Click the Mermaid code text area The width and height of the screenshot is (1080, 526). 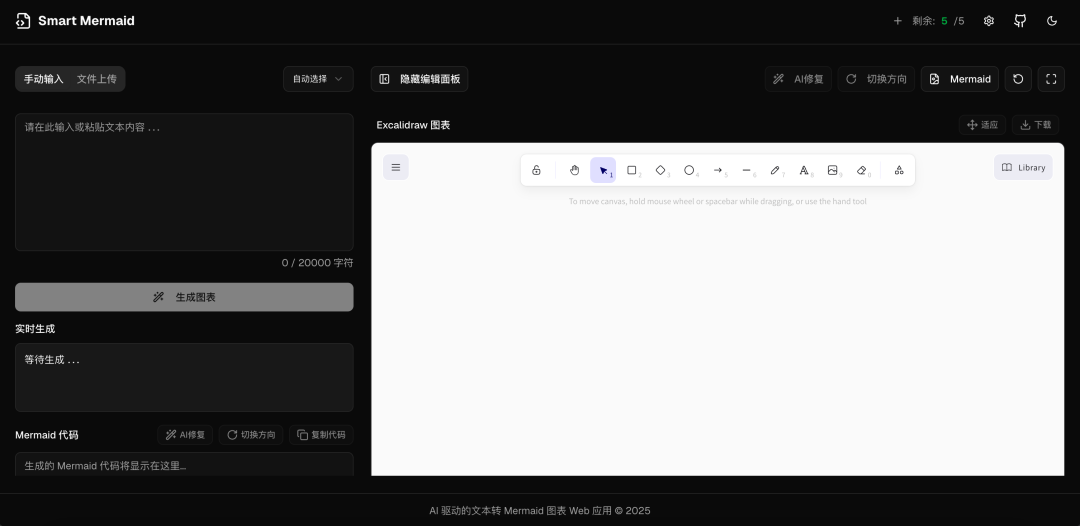pos(184,465)
